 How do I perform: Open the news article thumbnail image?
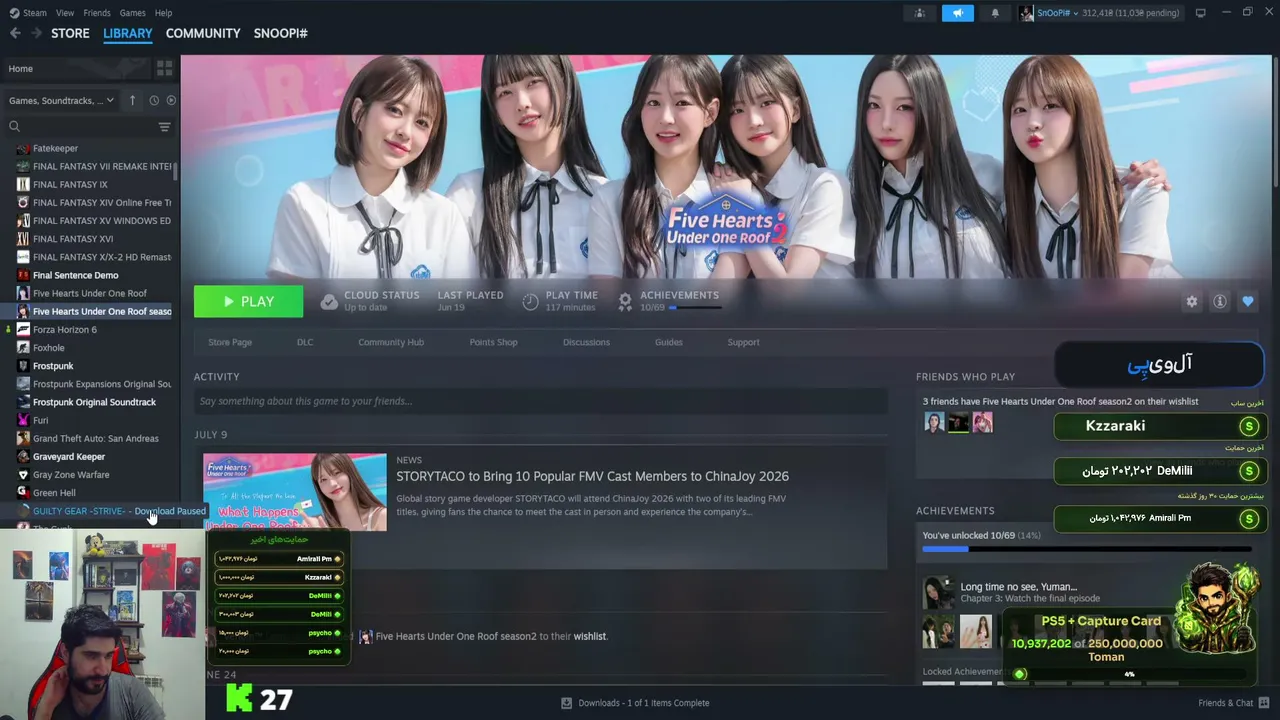pos(295,492)
